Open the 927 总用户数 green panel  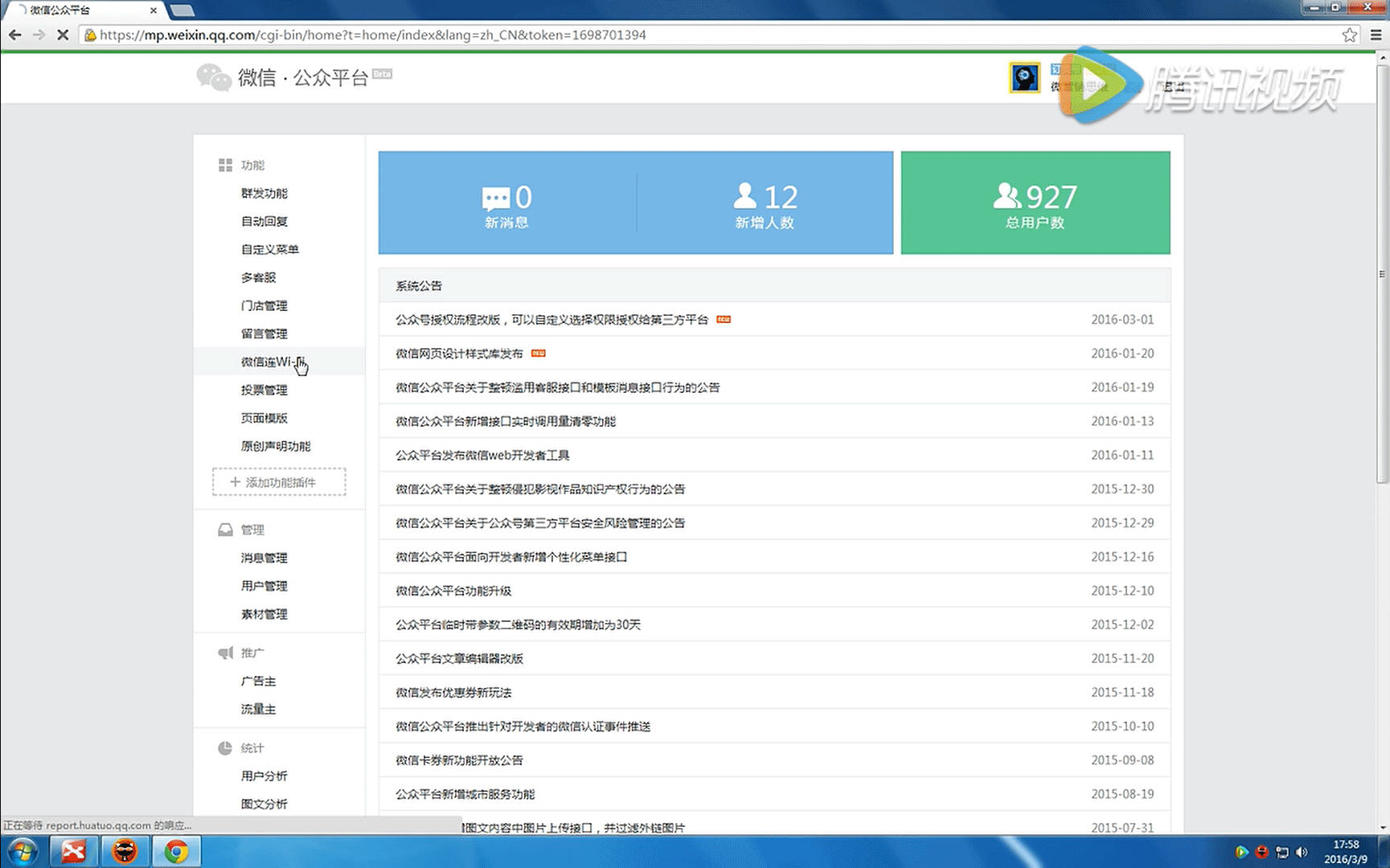click(x=1035, y=203)
